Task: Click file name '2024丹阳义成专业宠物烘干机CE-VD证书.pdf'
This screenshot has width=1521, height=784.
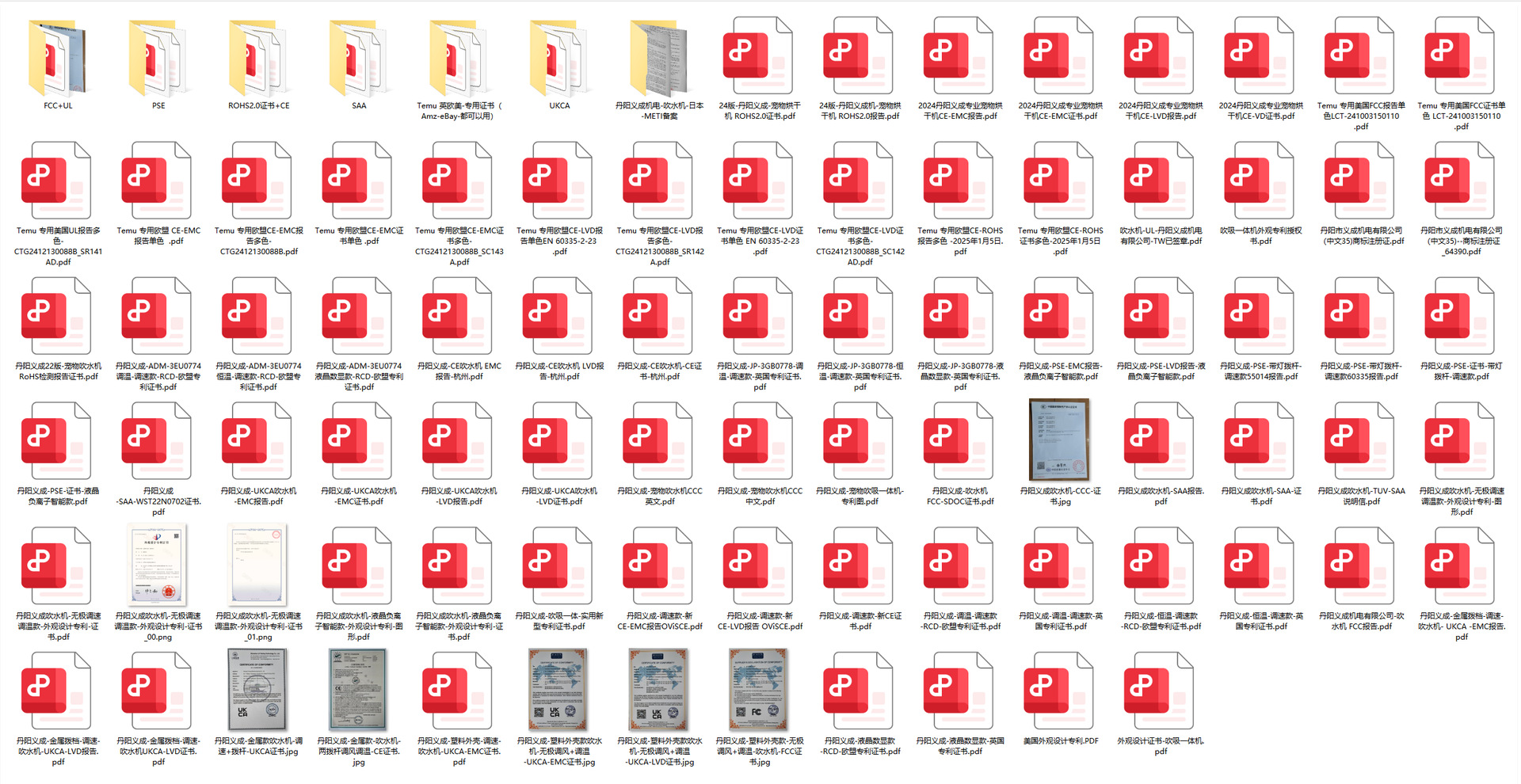Action: click(1260, 111)
